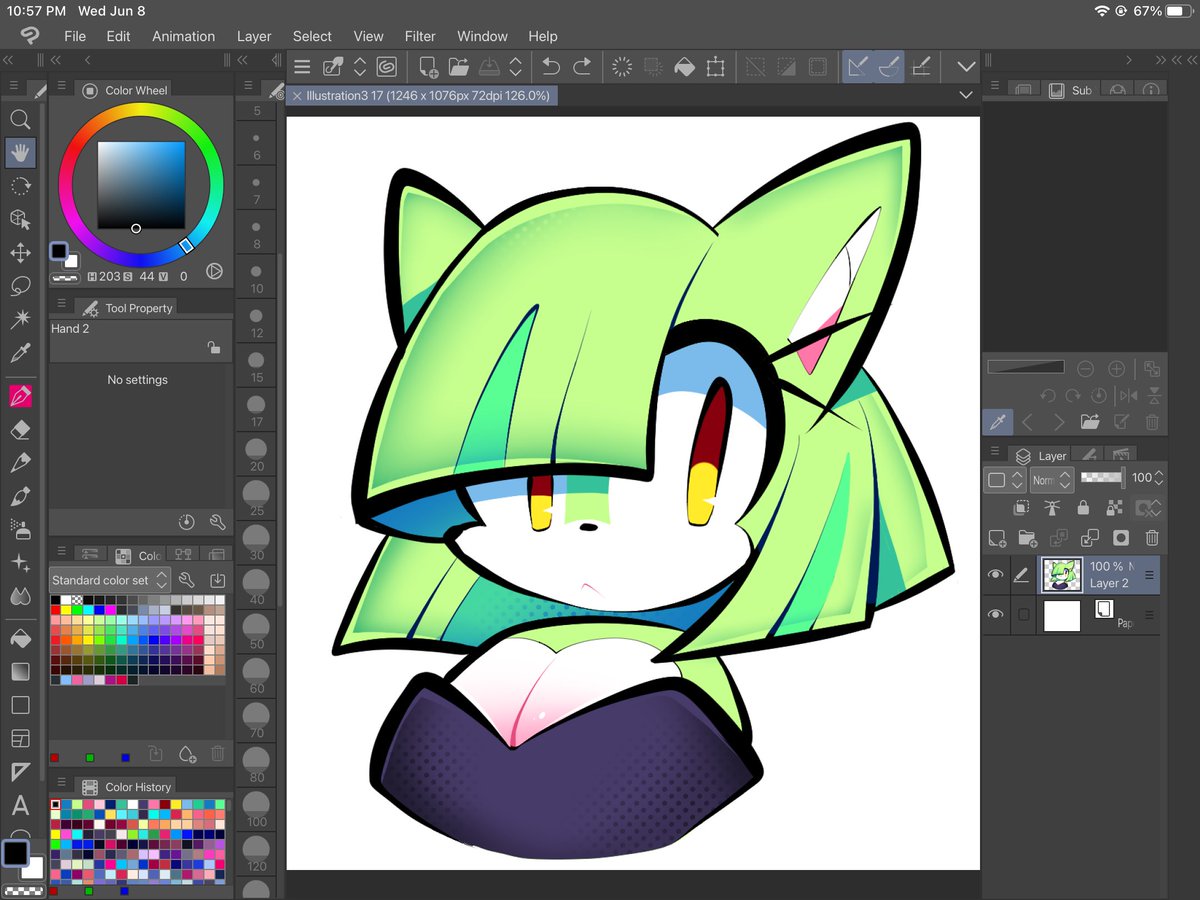Click the Scale/transform icon in command bar
Image resolution: width=1200 pixels, height=900 pixels.
click(715, 67)
